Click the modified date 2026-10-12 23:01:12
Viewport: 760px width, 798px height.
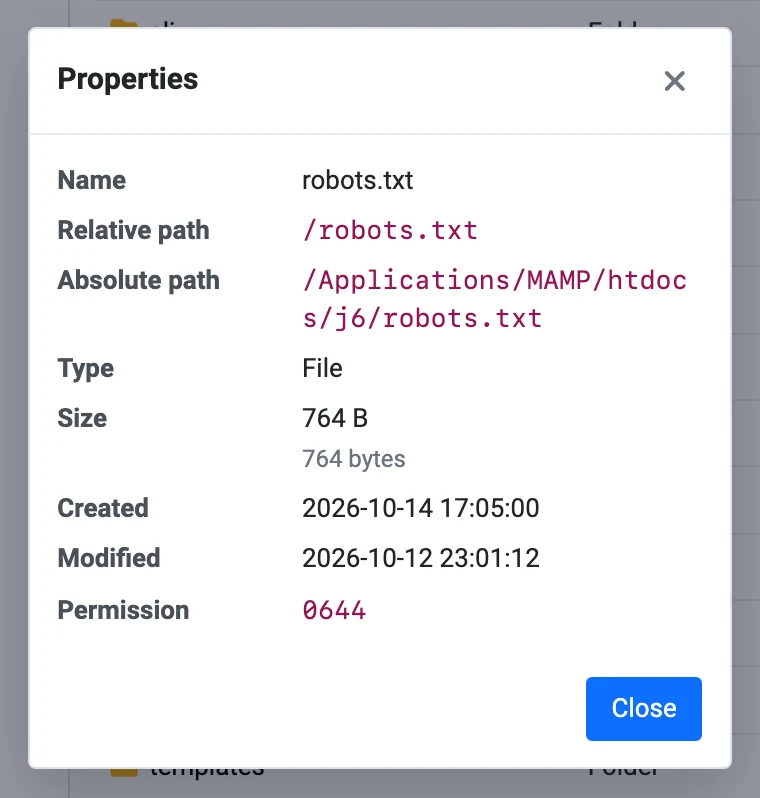tap(420, 558)
